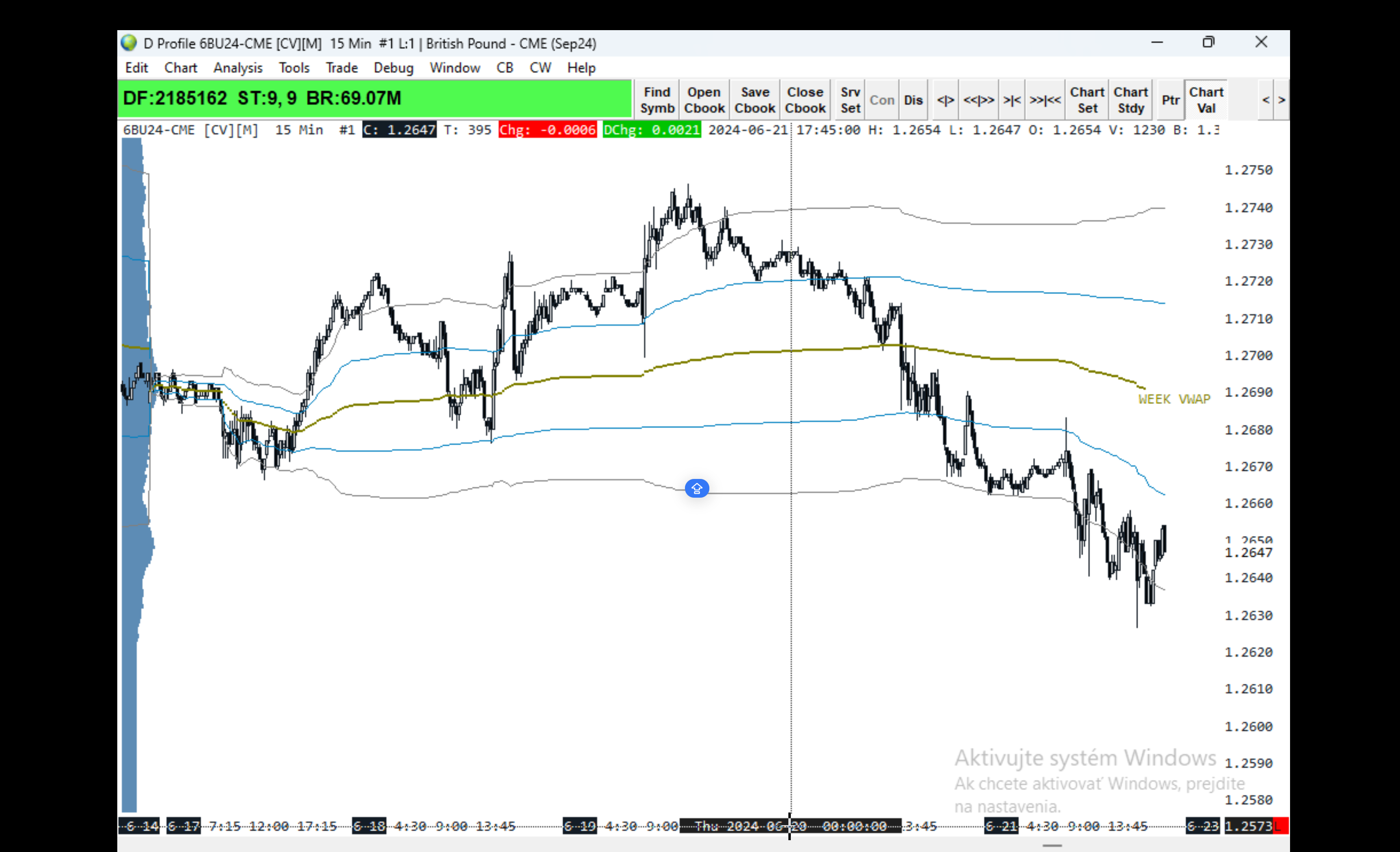Open the Chart Set settings

1087,100
